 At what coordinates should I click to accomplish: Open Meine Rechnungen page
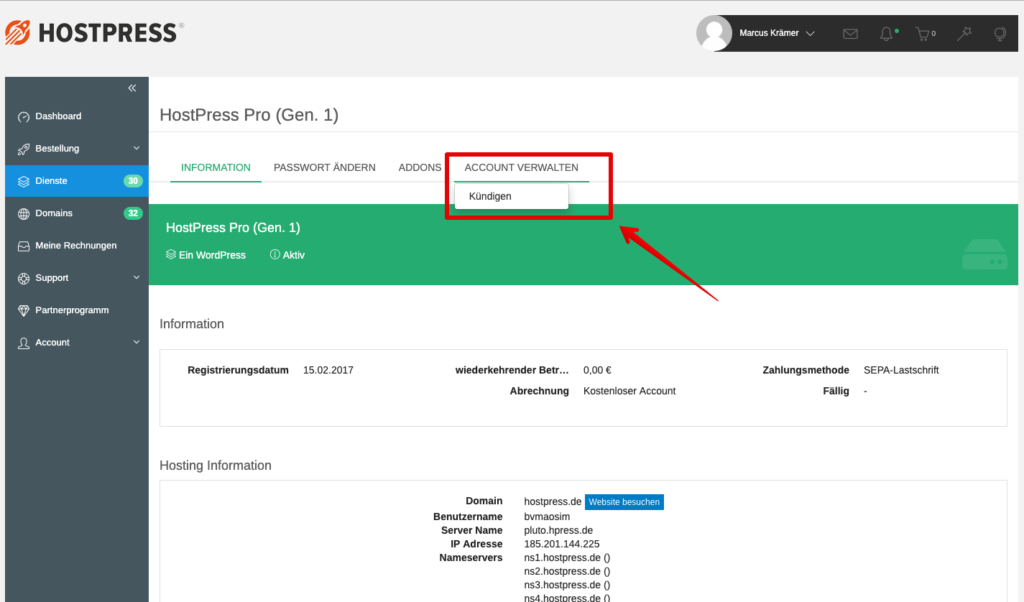click(77, 246)
